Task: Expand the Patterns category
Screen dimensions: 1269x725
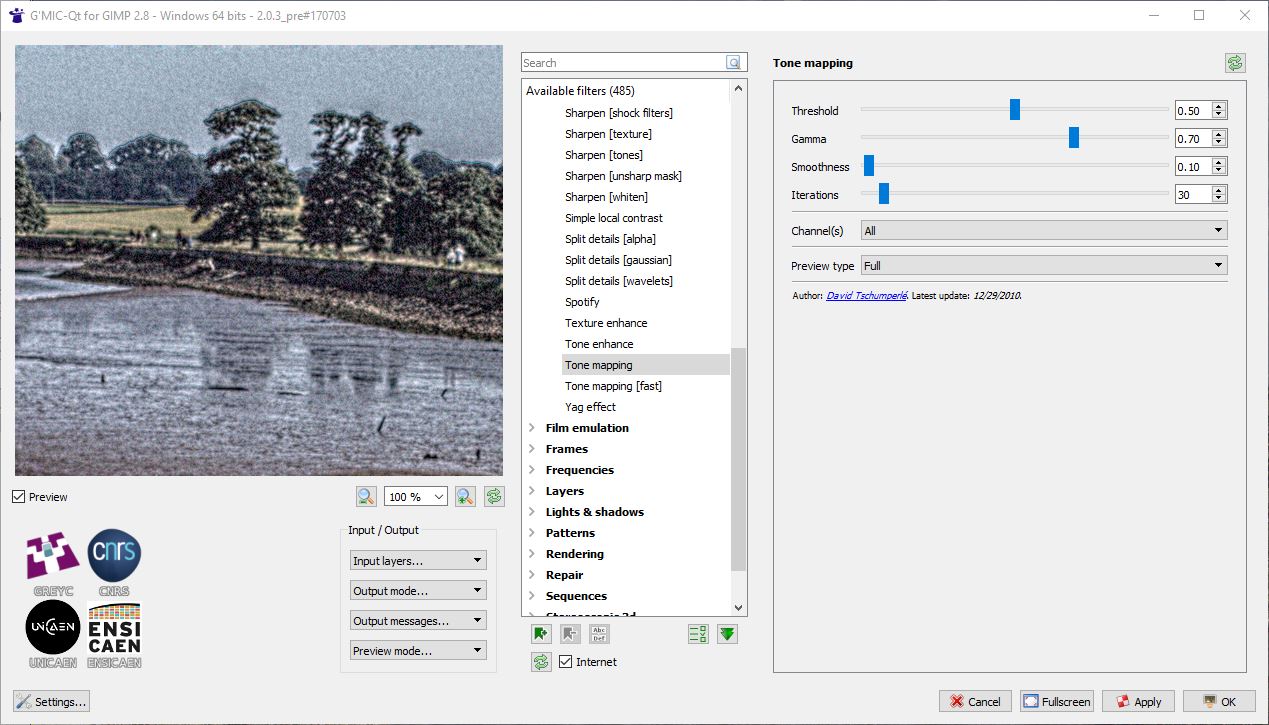Action: (532, 533)
